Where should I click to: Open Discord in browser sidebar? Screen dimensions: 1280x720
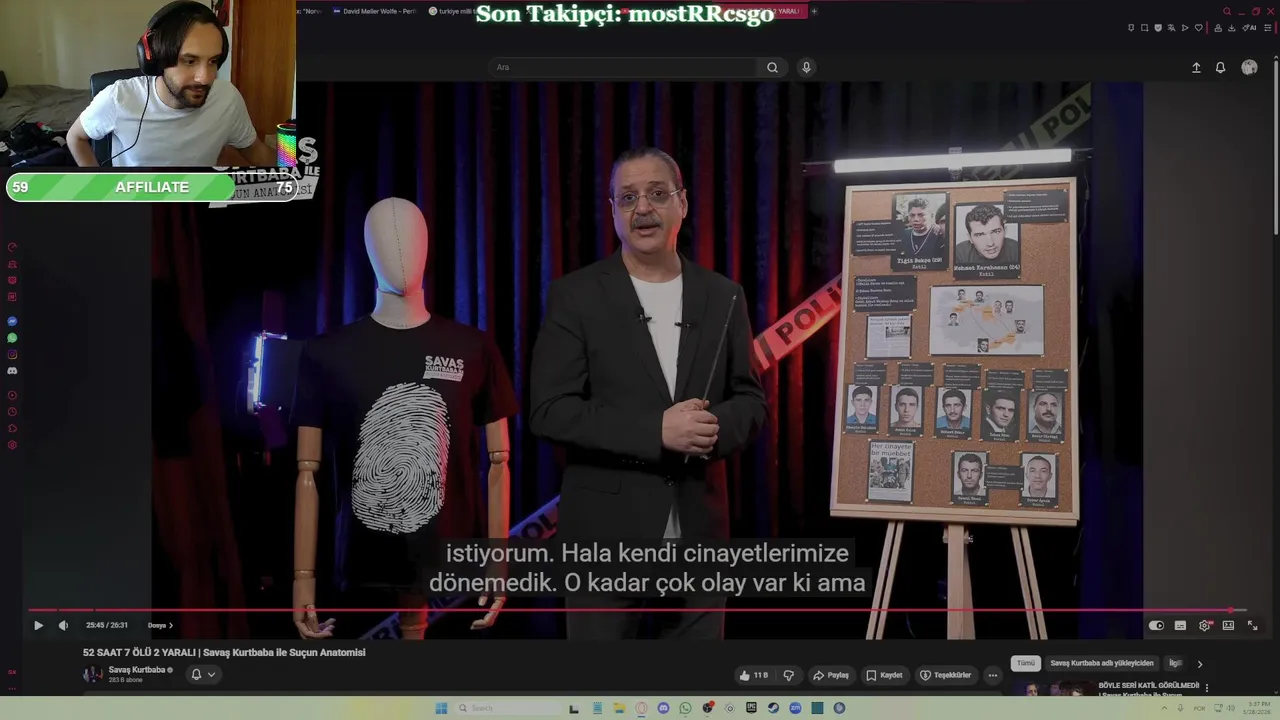[x=12, y=371]
